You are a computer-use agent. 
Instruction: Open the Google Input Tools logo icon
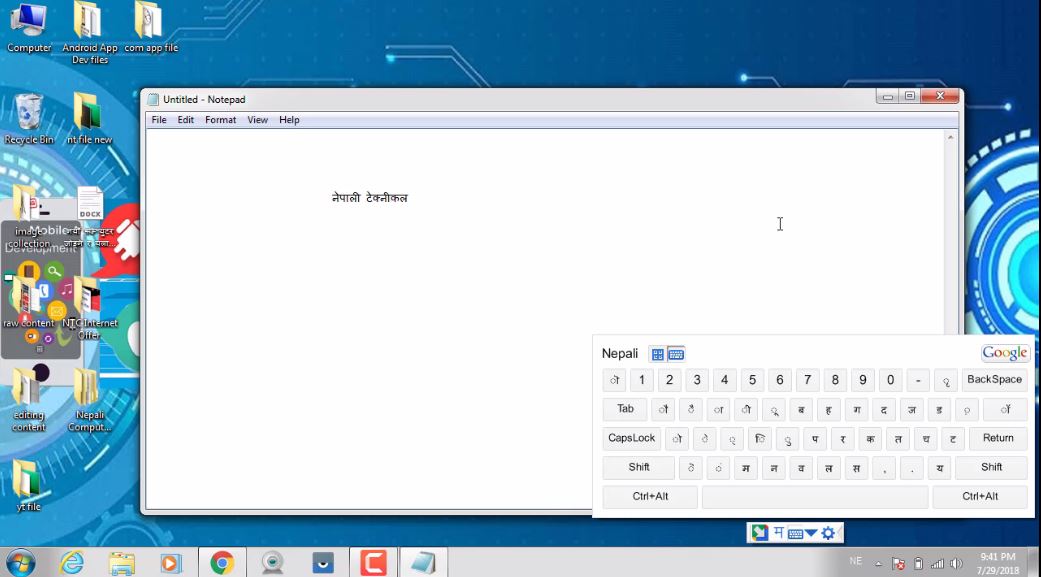pos(760,533)
